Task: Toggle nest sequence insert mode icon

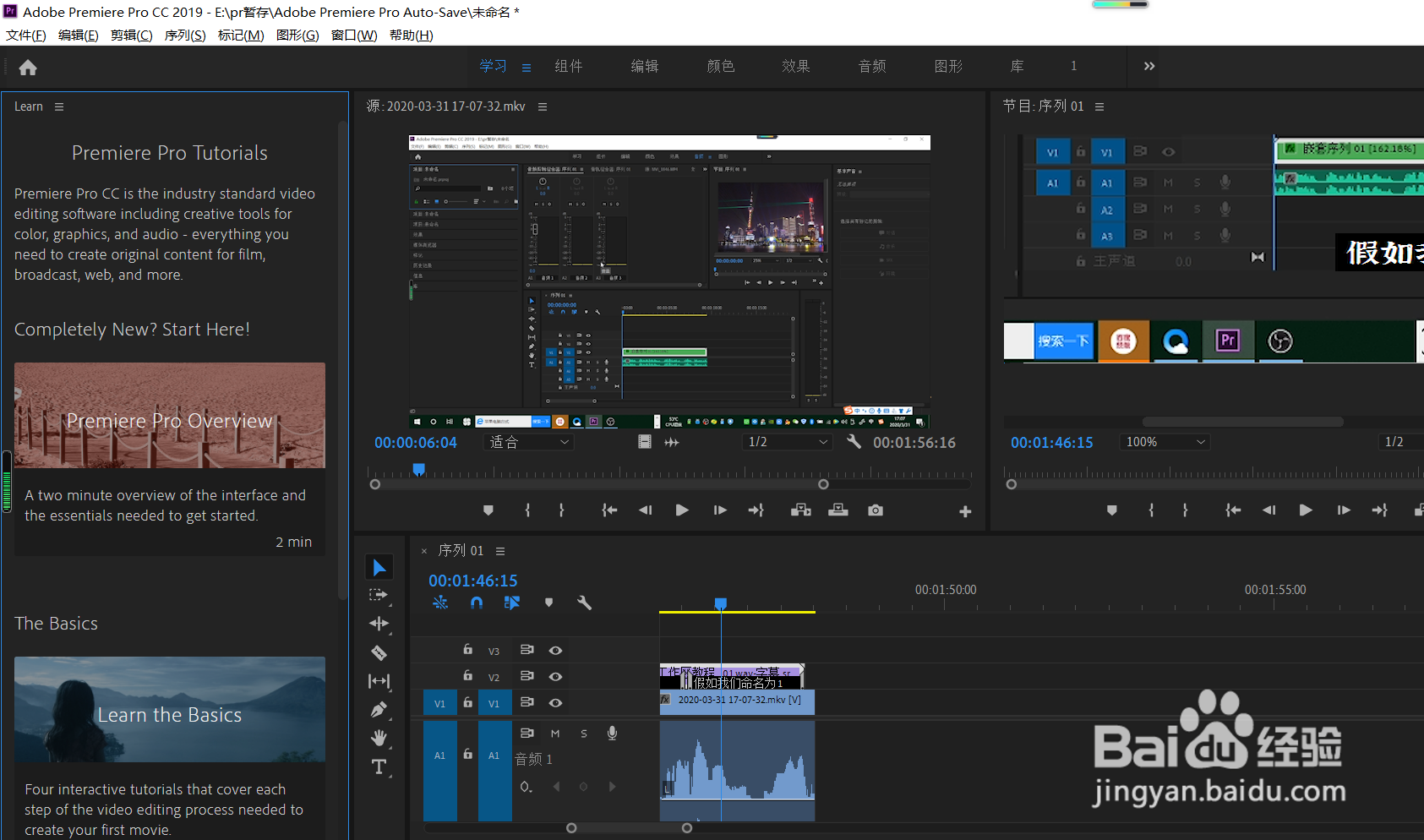Action: 440,603
